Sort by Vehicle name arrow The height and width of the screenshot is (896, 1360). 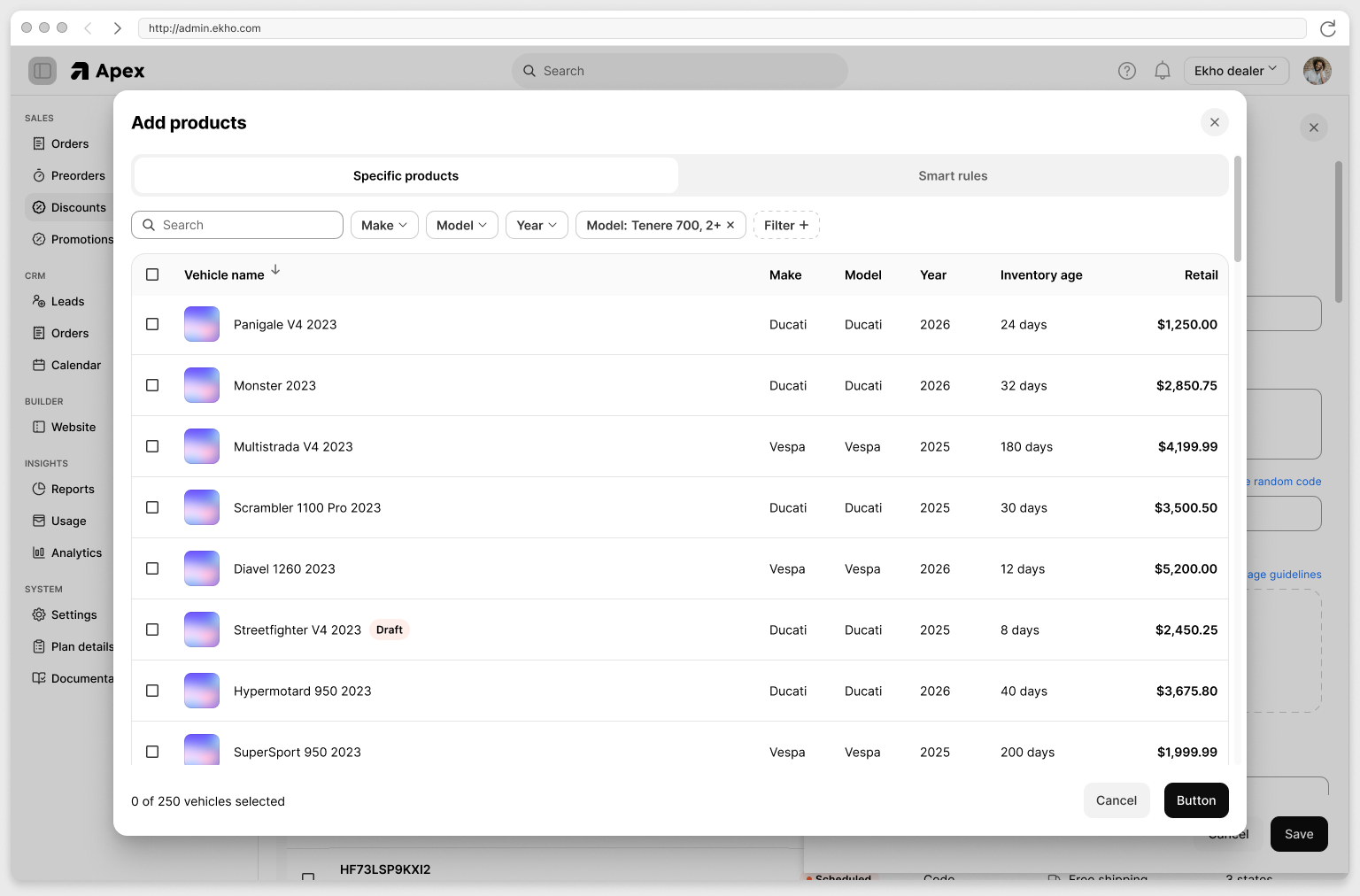coord(275,270)
